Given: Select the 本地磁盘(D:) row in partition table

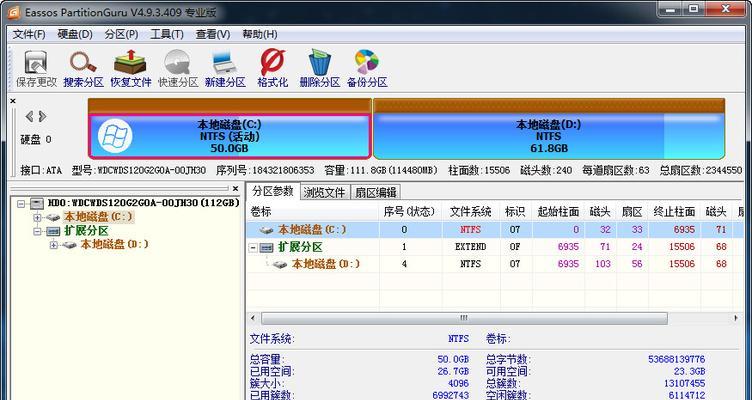Looking at the screenshot, I should [x=496, y=264].
